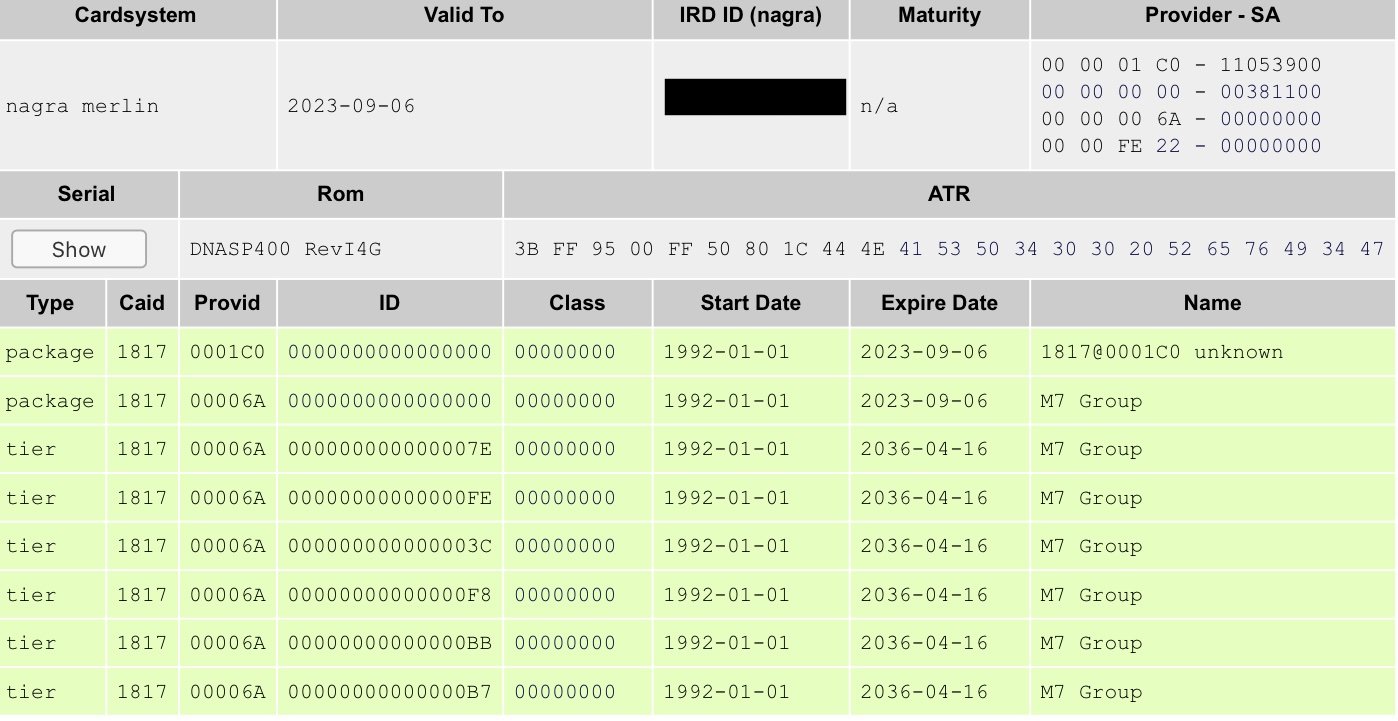Image resolution: width=1398 pixels, height=721 pixels.
Task: Click the 1817@0001C0 unknown package name
Action: pos(1161,352)
